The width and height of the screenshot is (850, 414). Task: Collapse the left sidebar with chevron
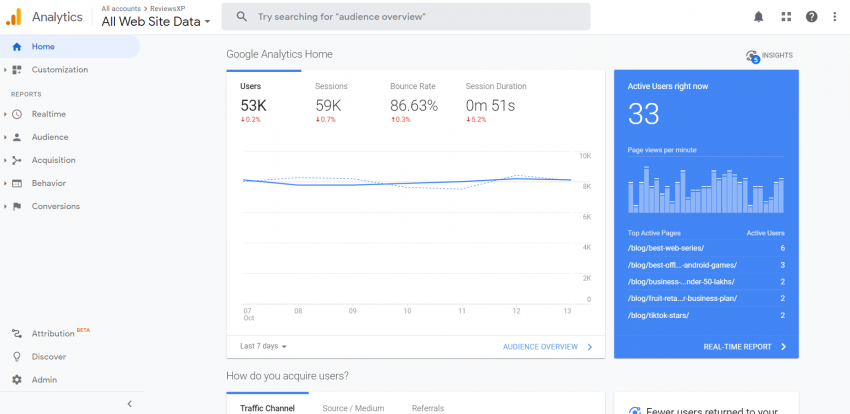click(x=130, y=404)
